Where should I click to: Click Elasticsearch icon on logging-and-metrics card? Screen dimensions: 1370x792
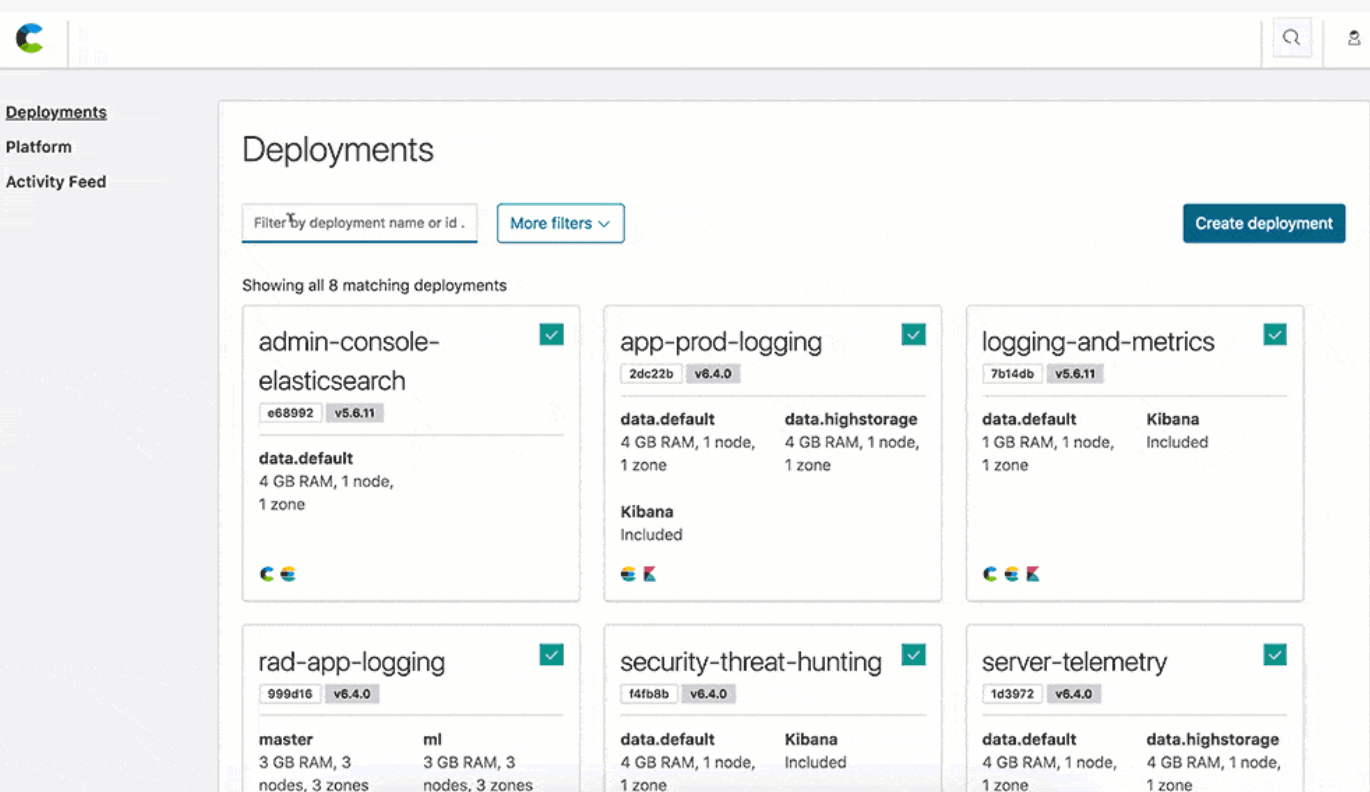tap(1011, 574)
